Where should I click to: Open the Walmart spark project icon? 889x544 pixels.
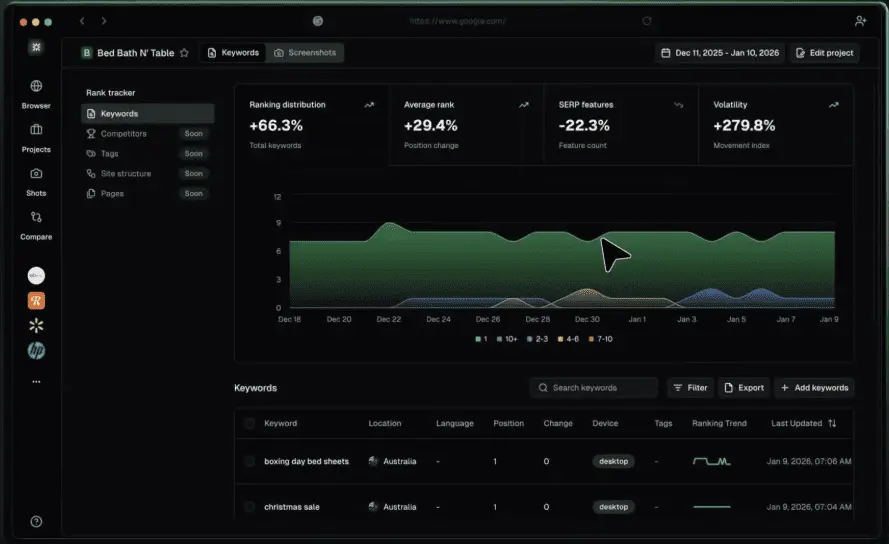(x=36, y=326)
